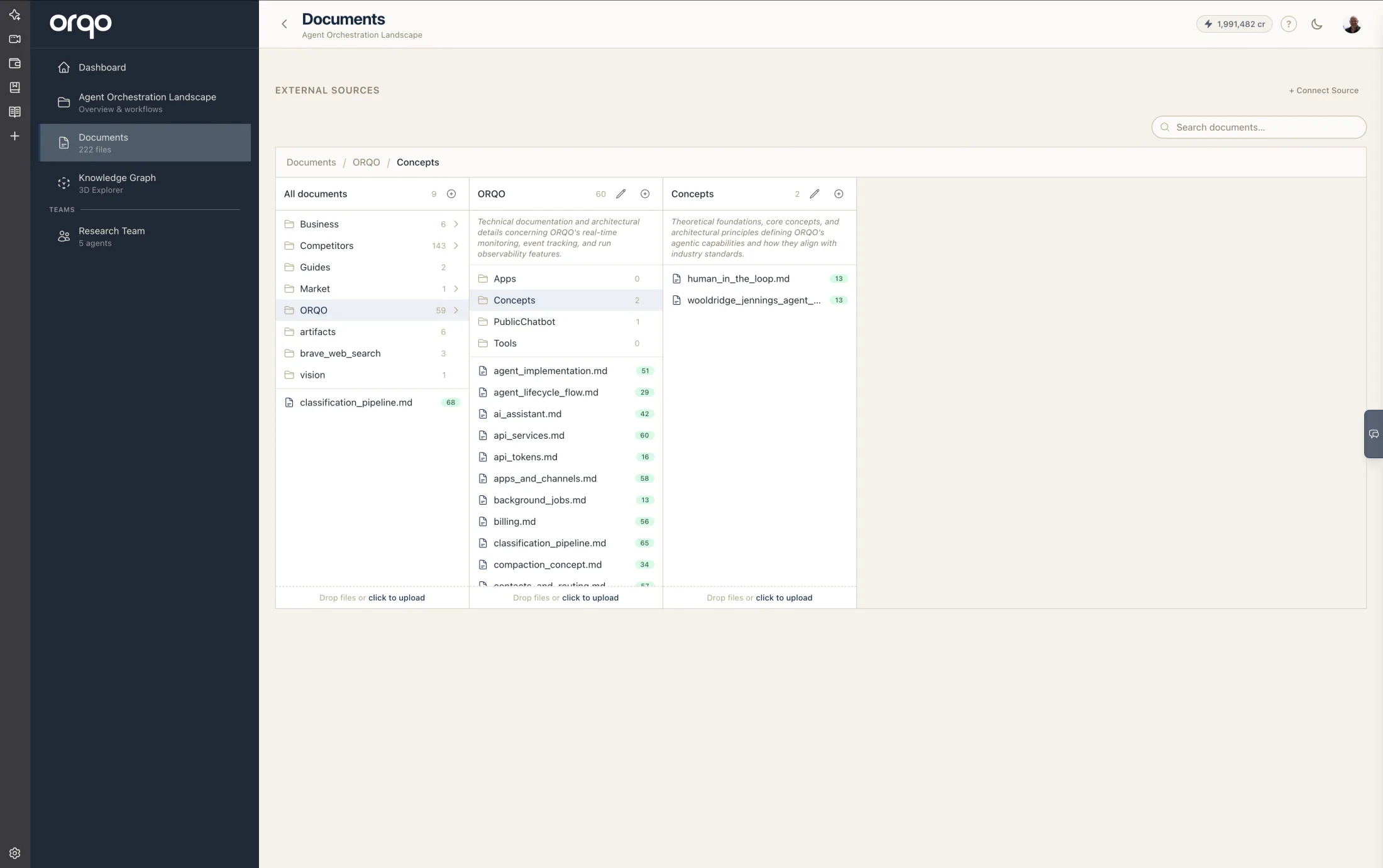Open agent_lifecycle_flow.md
The height and width of the screenshot is (868, 1383).
click(566, 392)
